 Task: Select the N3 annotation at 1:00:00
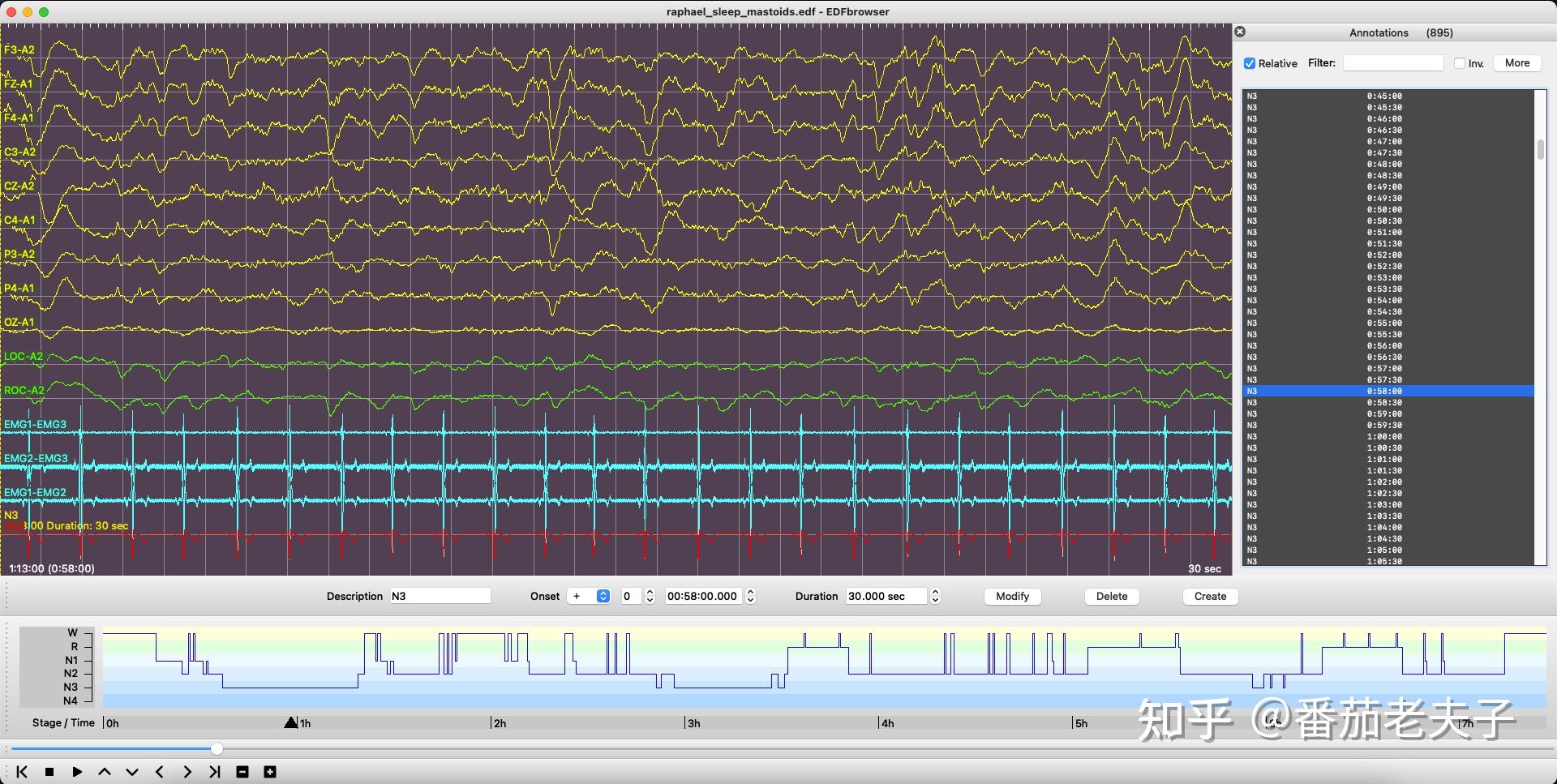[1383, 436]
